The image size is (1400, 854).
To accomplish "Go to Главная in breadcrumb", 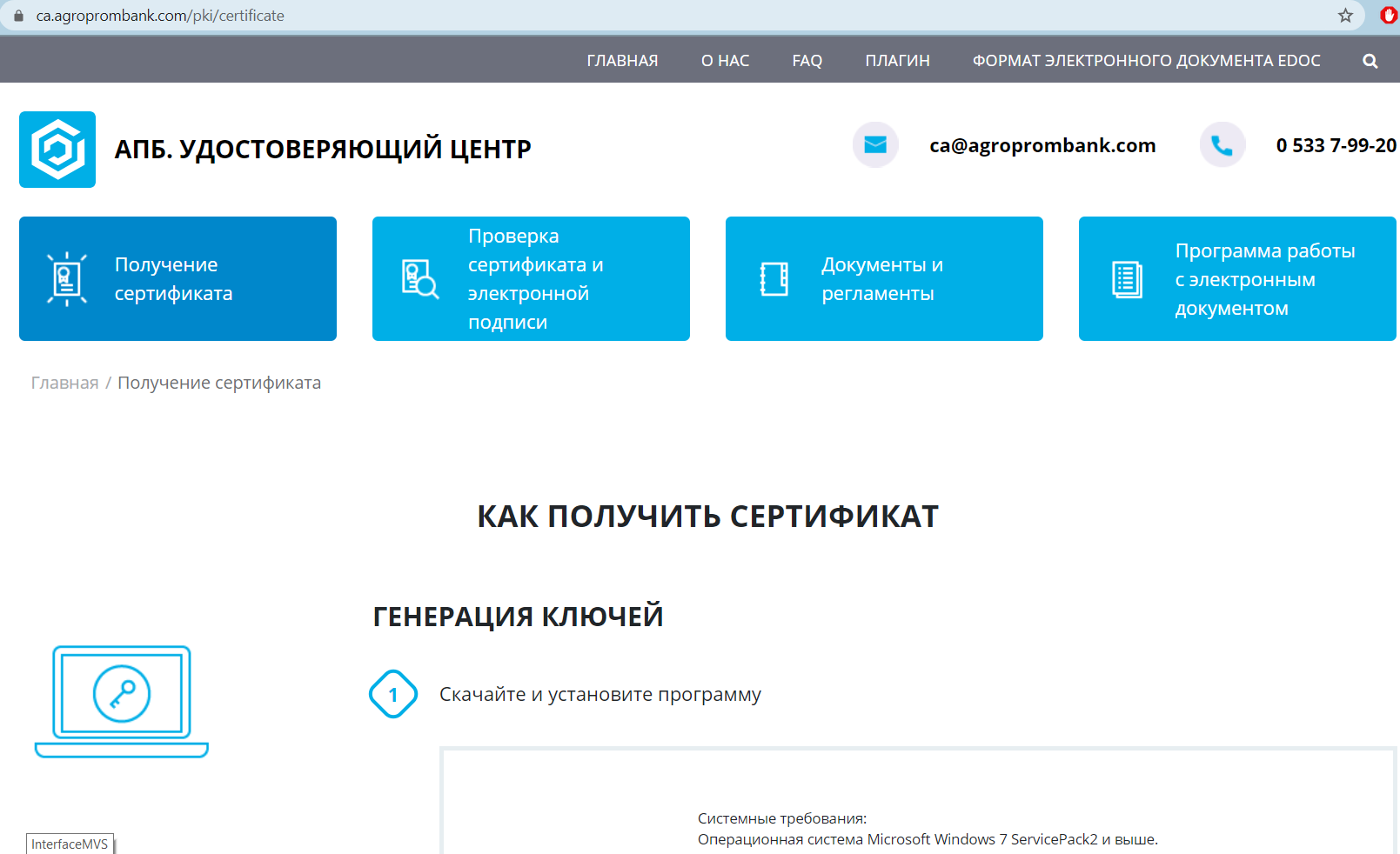I will (64, 383).
